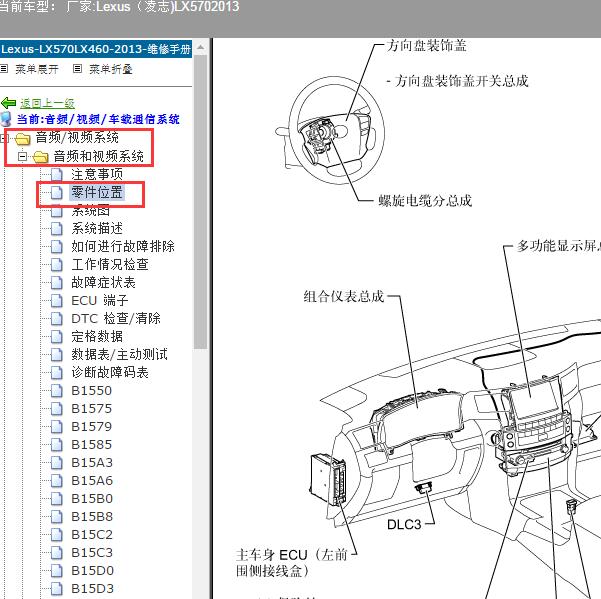Open the DTC 检查/清除 page
The image size is (601, 599).
pyautogui.click(x=116, y=318)
